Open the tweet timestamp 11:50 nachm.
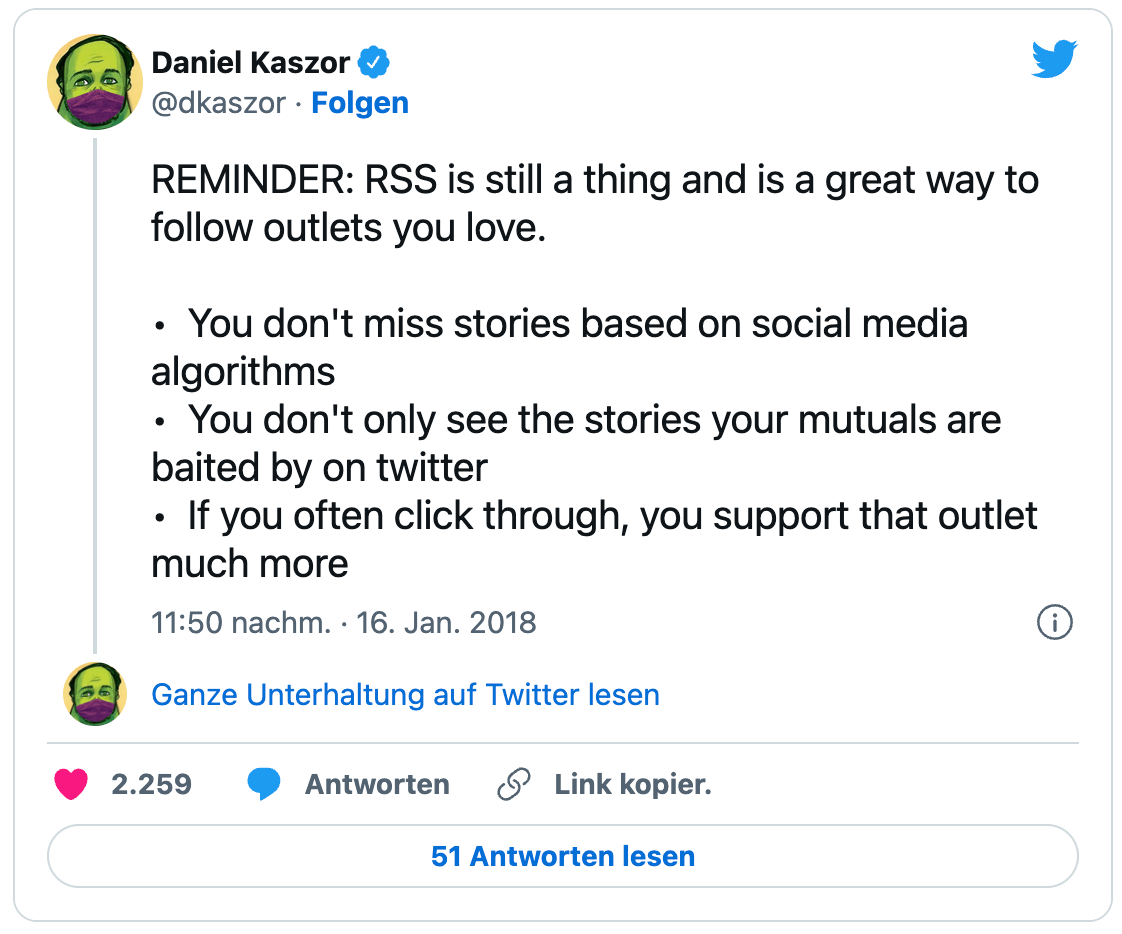Screen dimensions: 1122x934 coord(241,622)
